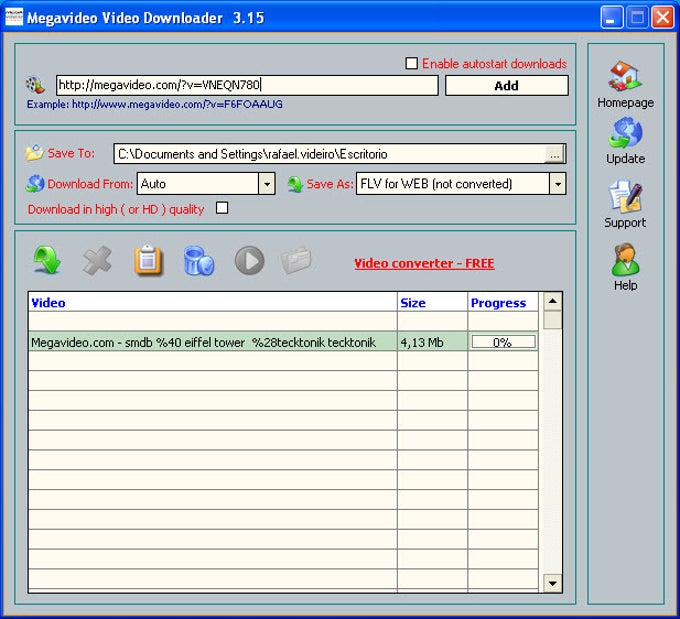Select the Megavideo.com smdb eiffel tower row
Screen dimensions: 680x619
point(283,341)
